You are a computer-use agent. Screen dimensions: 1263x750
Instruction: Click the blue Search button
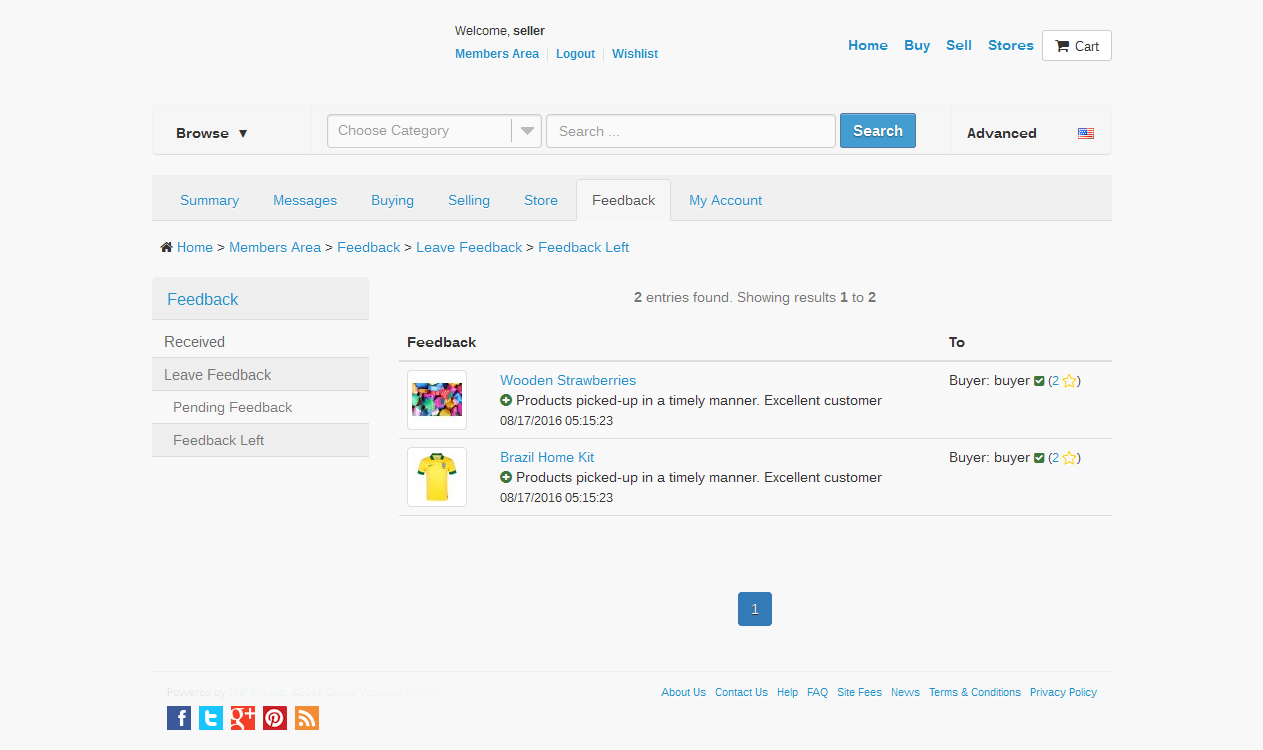pos(877,131)
